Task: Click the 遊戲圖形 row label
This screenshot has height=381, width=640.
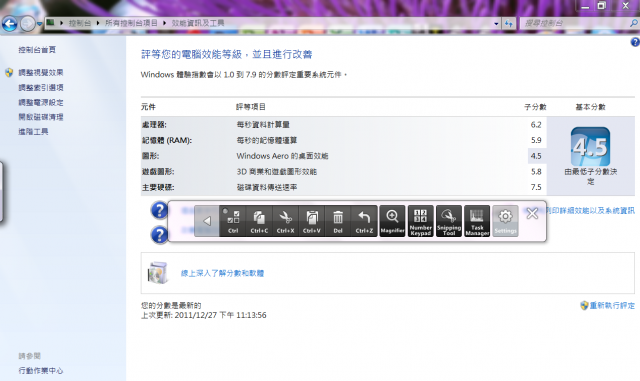Action: [158, 172]
